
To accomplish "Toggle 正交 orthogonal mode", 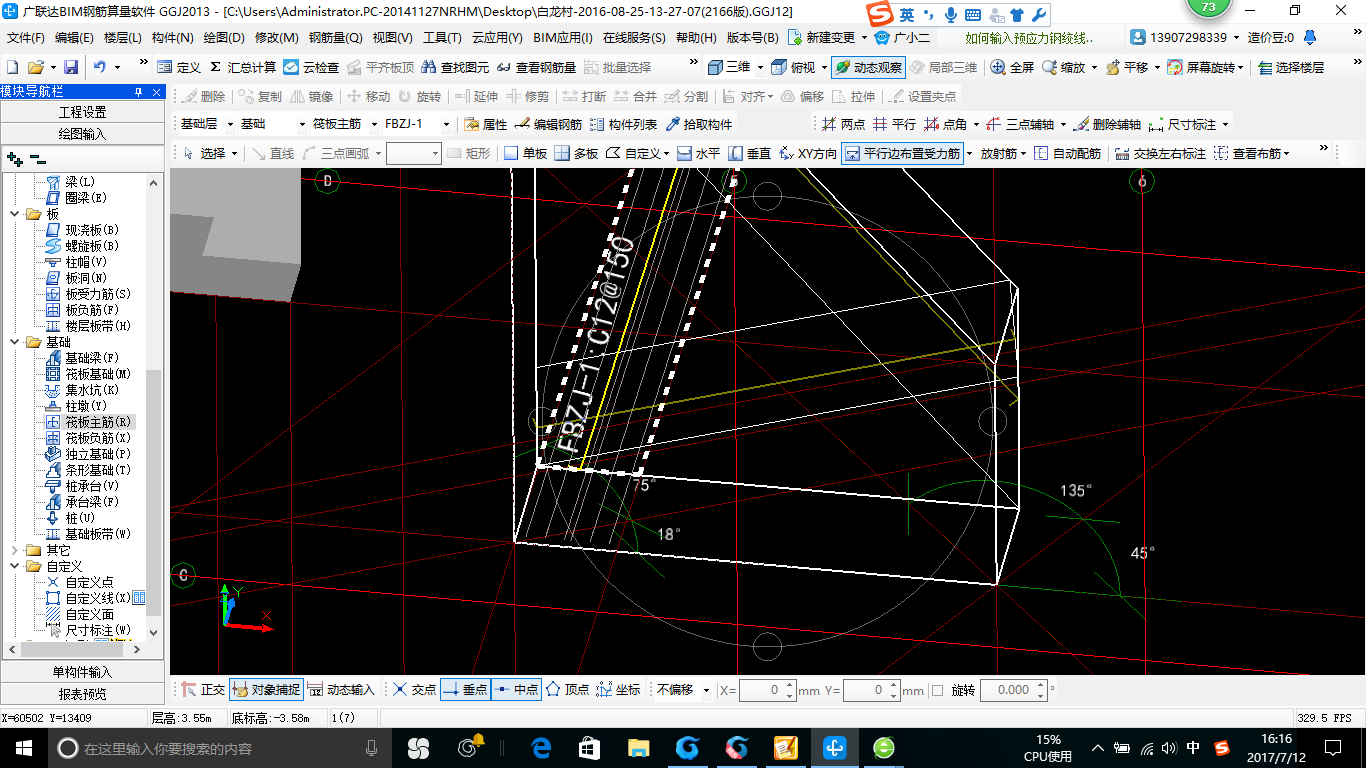I will [203, 689].
